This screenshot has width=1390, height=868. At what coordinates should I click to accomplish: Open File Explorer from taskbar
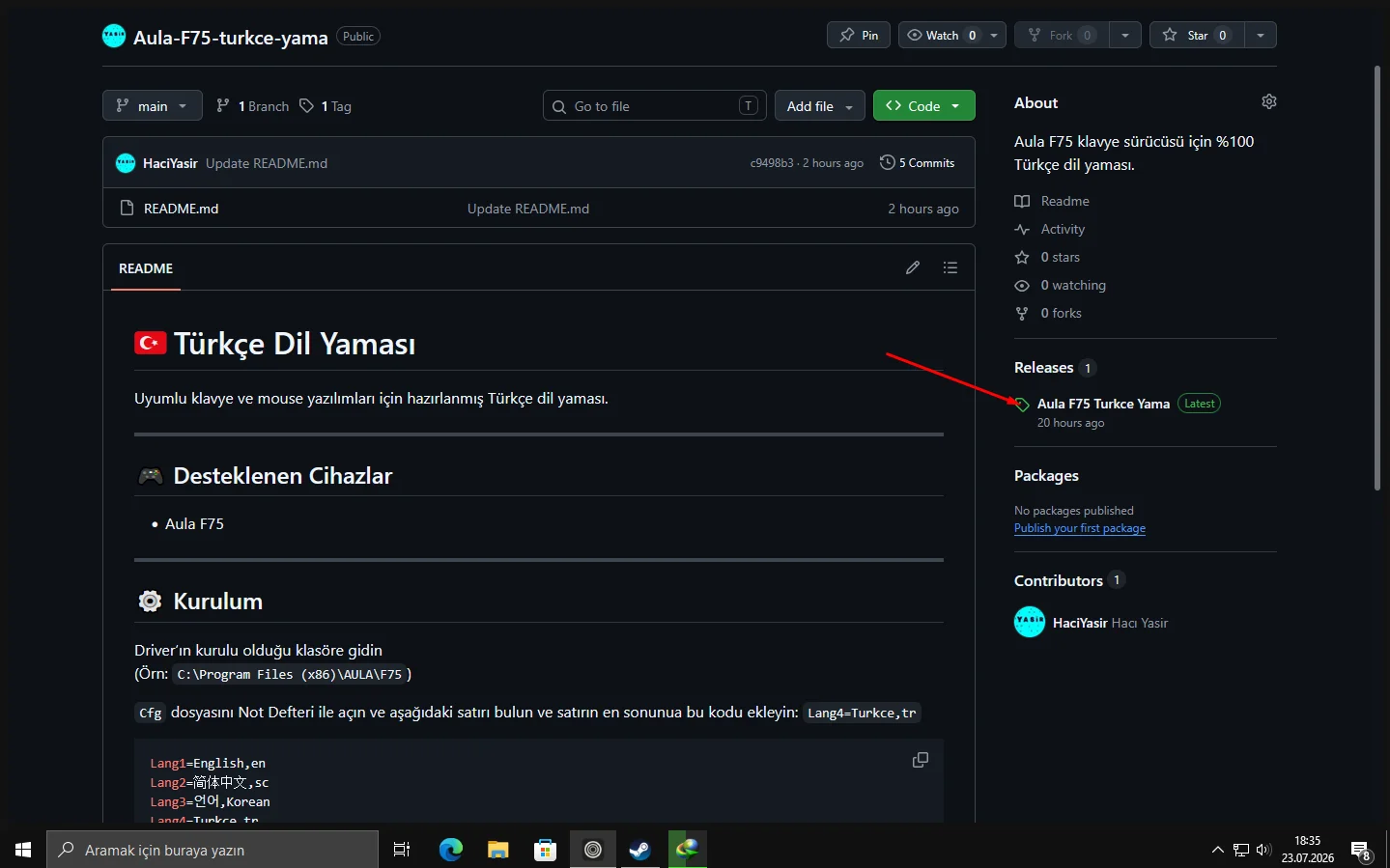[x=498, y=850]
